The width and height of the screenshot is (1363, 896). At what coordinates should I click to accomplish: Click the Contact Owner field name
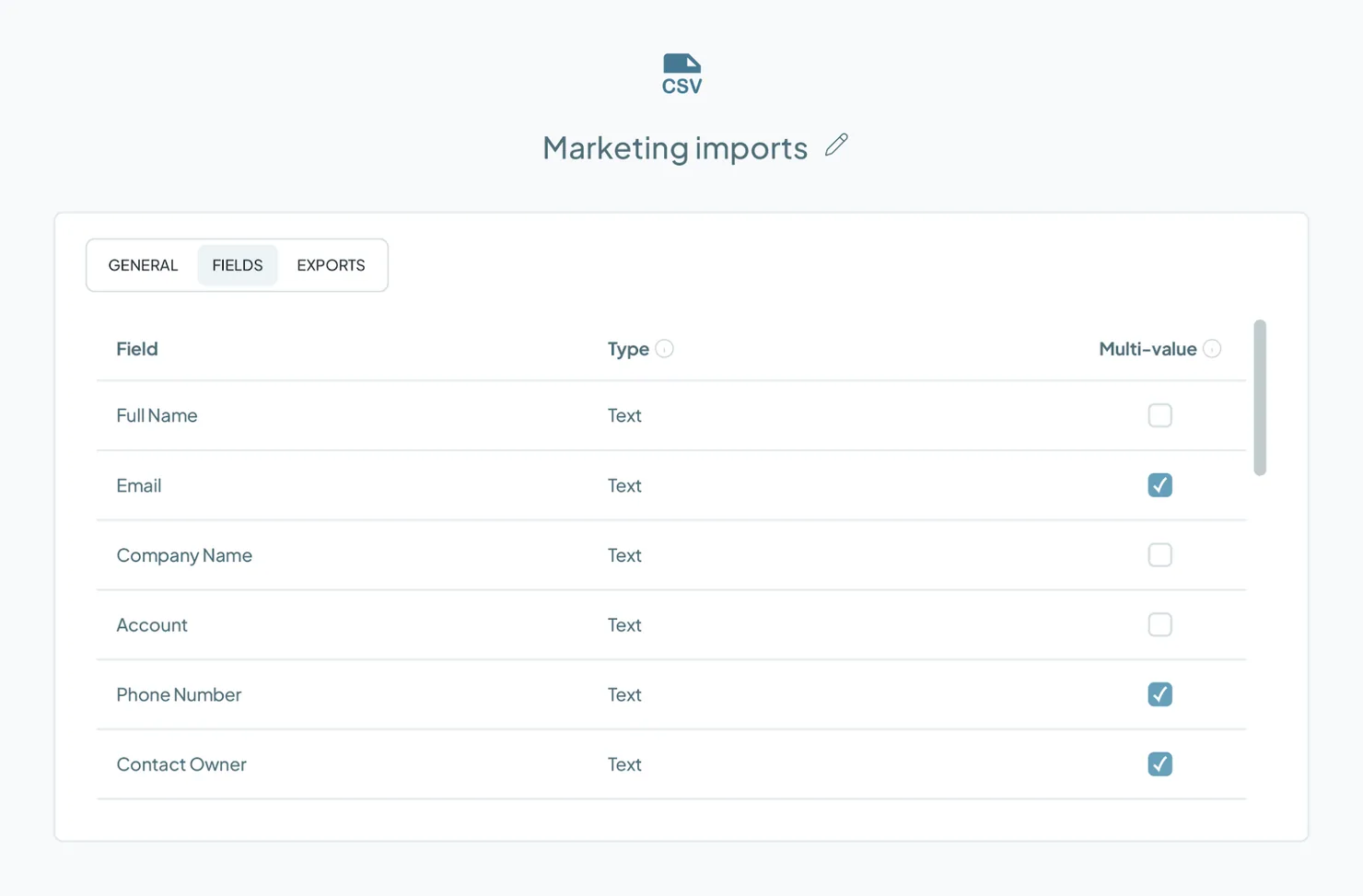[x=181, y=764]
